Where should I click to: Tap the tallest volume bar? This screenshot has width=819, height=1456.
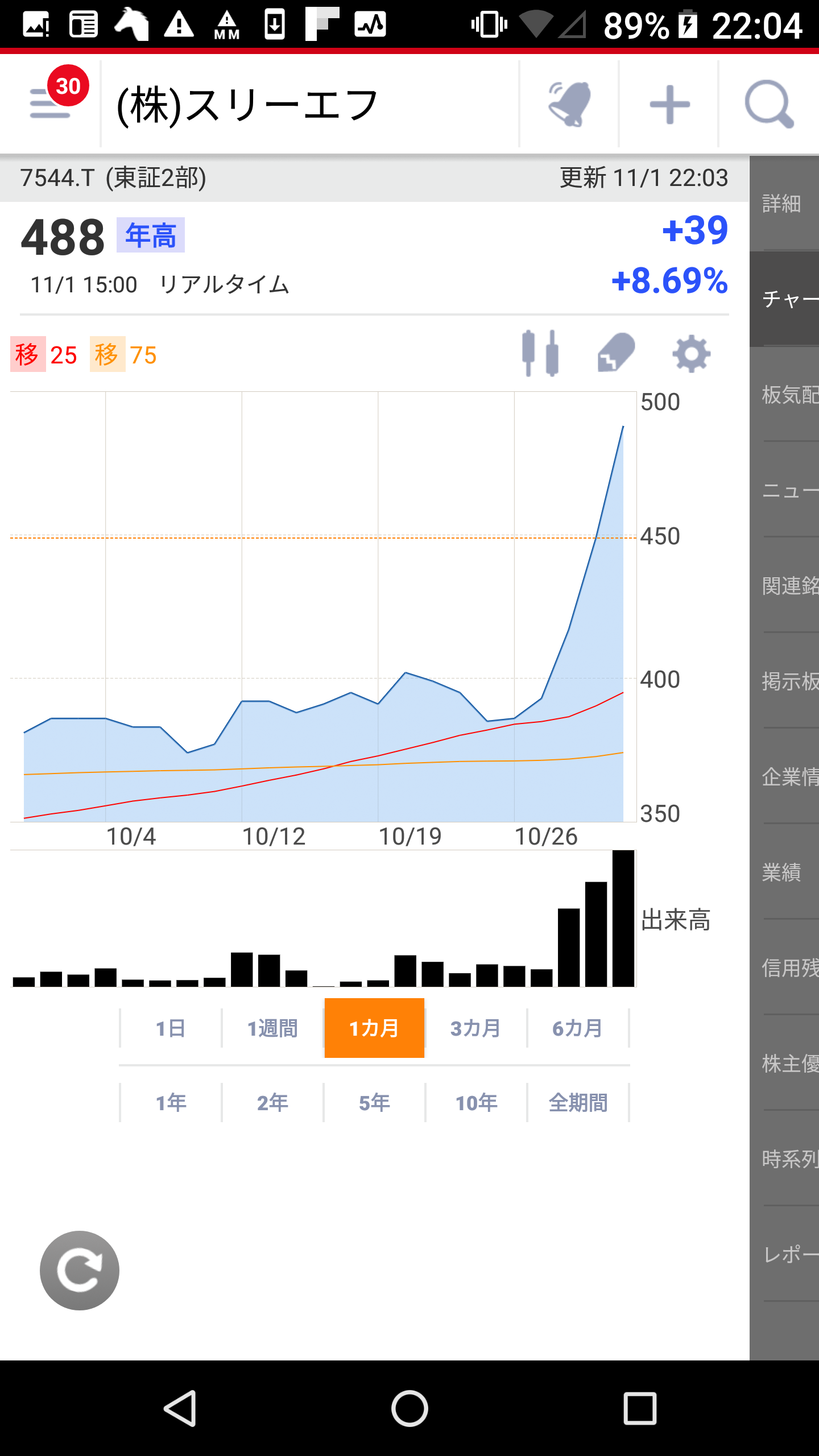click(x=623, y=919)
